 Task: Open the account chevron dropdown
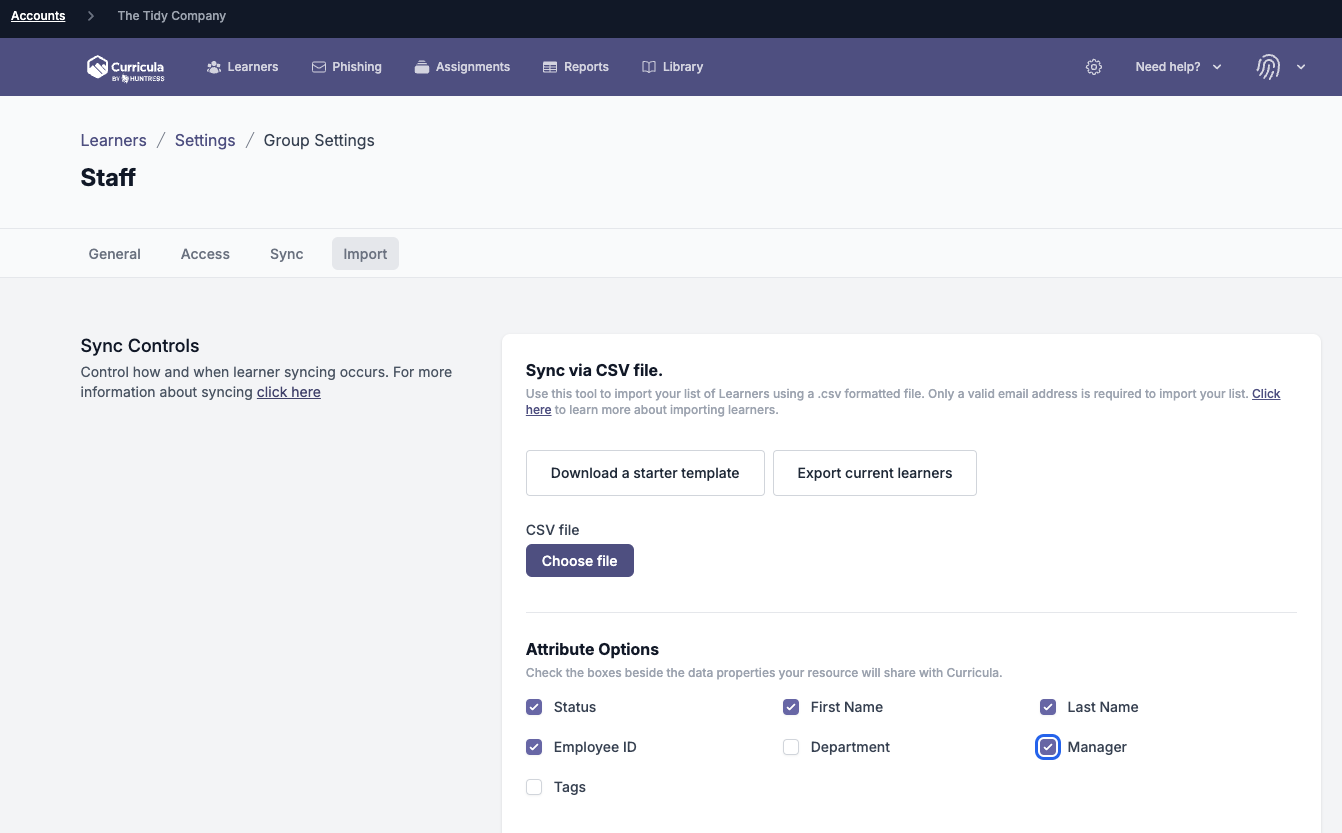coord(1301,66)
